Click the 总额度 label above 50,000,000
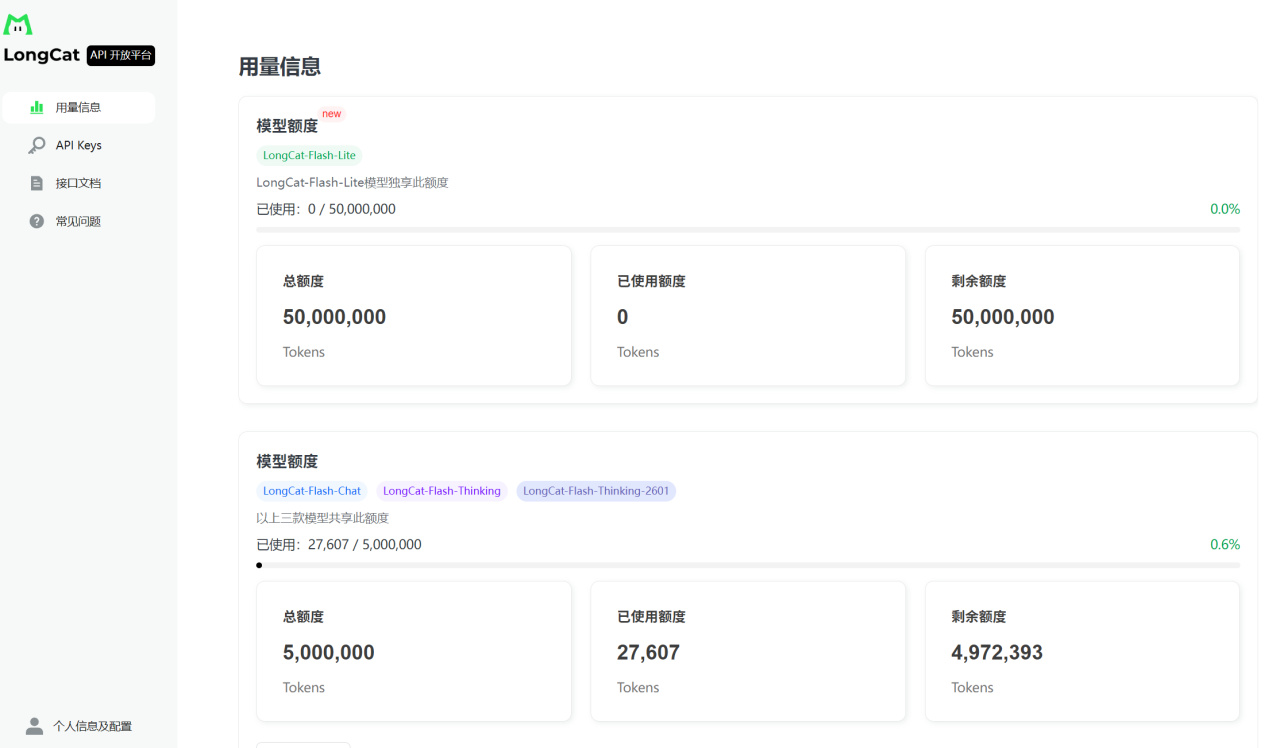 [303, 281]
